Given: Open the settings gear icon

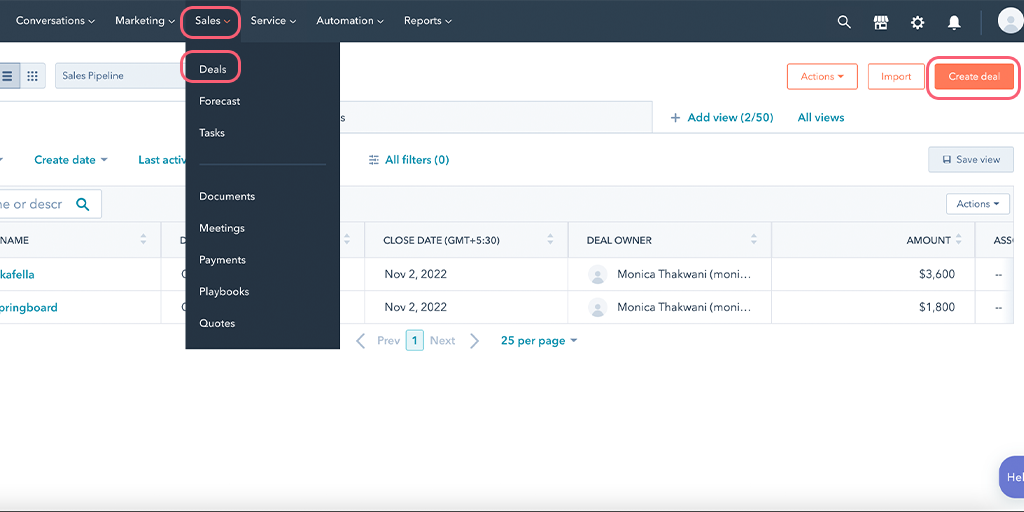Looking at the screenshot, I should [x=918, y=23].
